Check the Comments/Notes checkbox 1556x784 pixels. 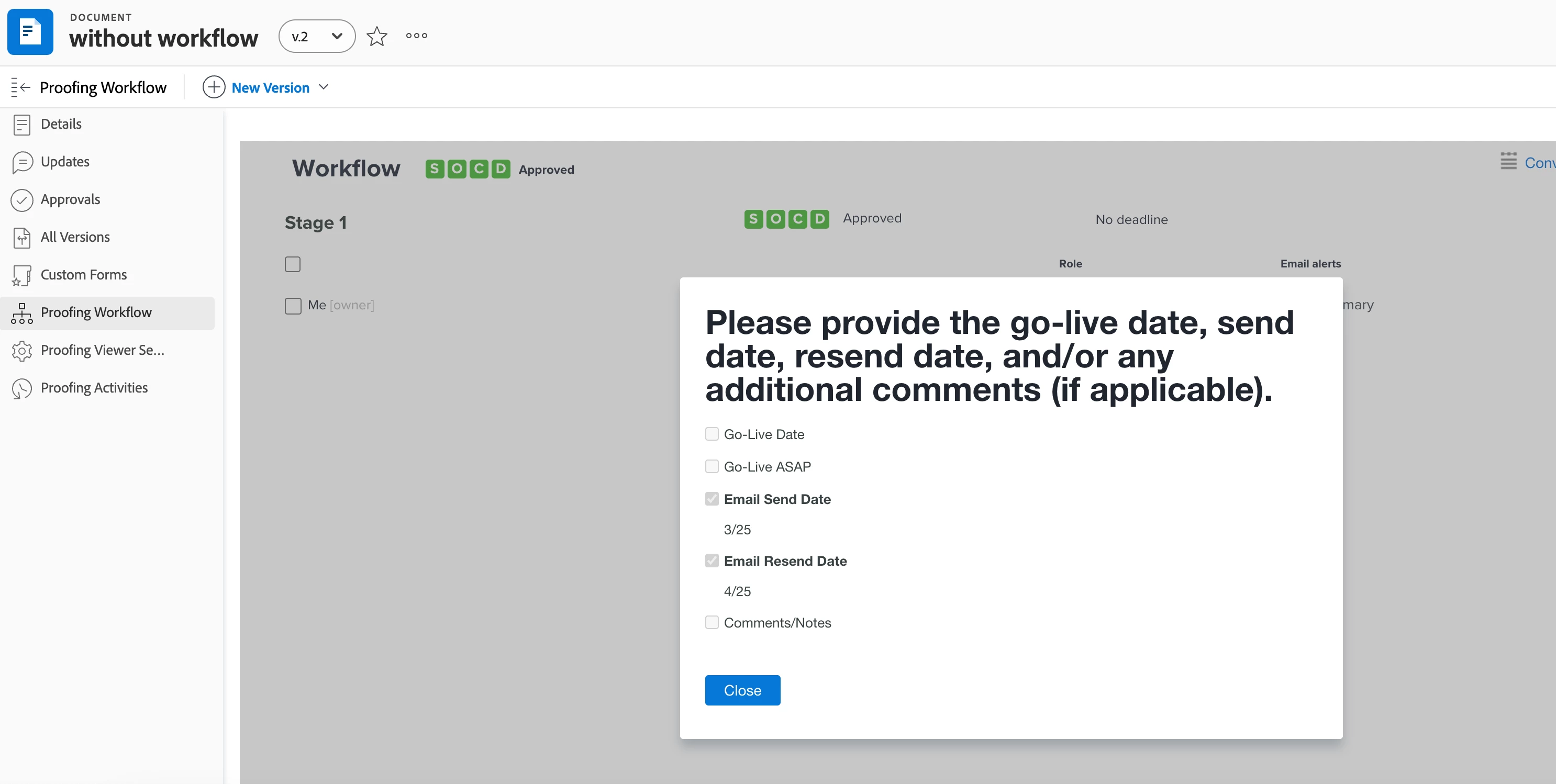tap(712, 622)
